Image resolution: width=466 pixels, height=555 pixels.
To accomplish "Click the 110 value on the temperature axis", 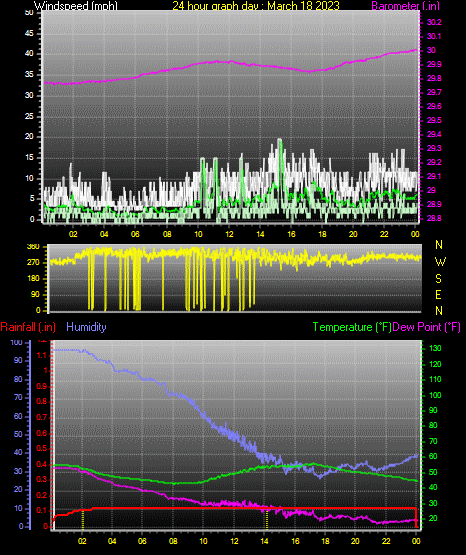I will pyautogui.click(x=435, y=379).
